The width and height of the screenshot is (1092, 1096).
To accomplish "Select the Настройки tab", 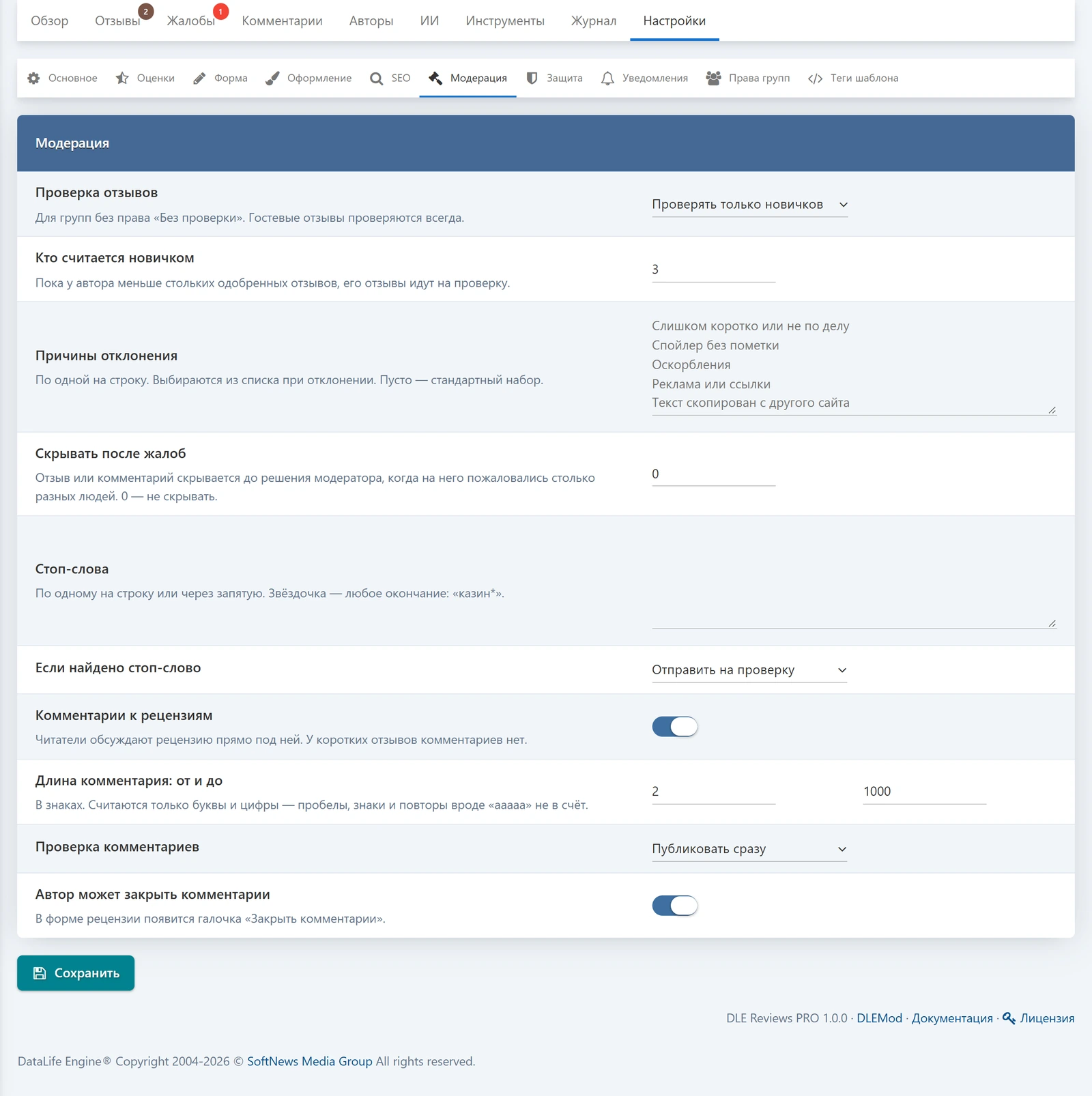I will pos(674,20).
